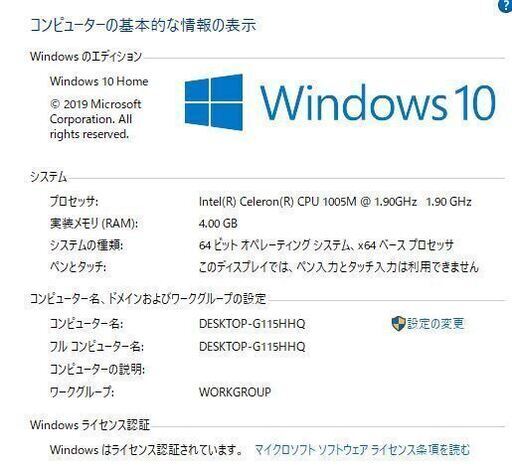Click the ペンとタッチ availability text
Image resolution: width=512 pixels, height=468 pixels.
click(x=339, y=267)
